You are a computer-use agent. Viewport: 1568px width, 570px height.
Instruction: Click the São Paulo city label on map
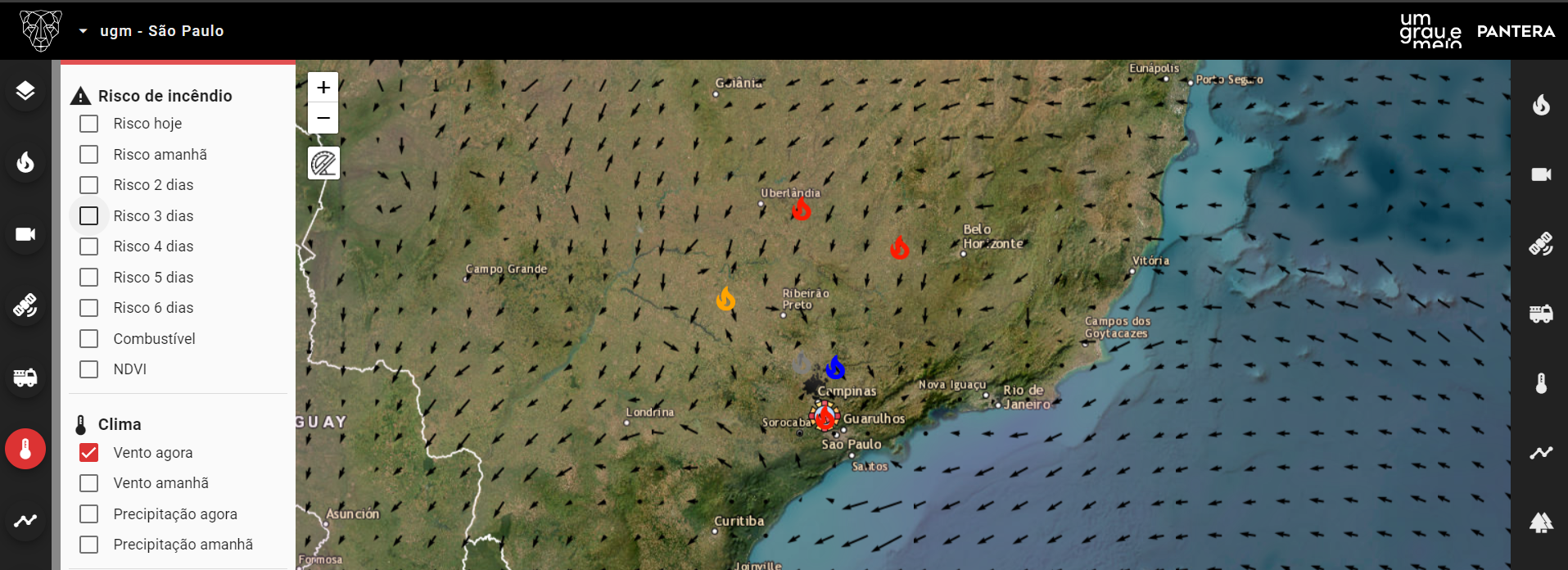pyautogui.click(x=852, y=444)
